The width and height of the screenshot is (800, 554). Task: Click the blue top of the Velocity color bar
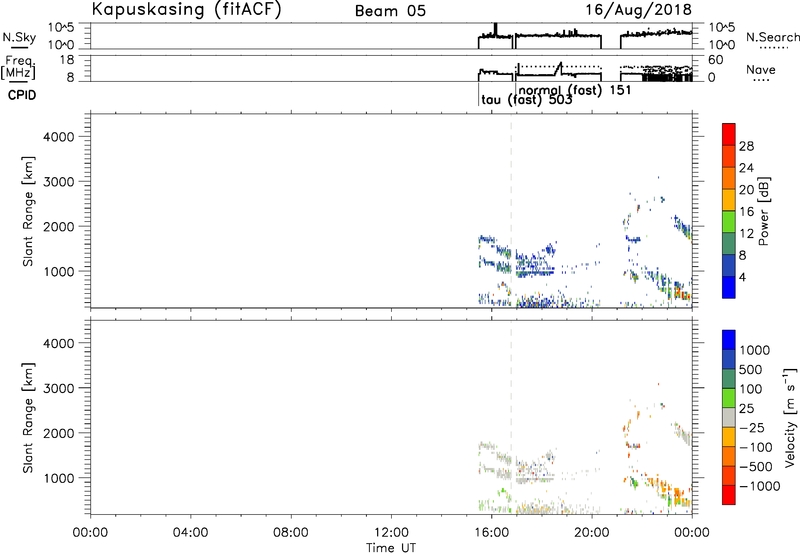[x=729, y=340]
